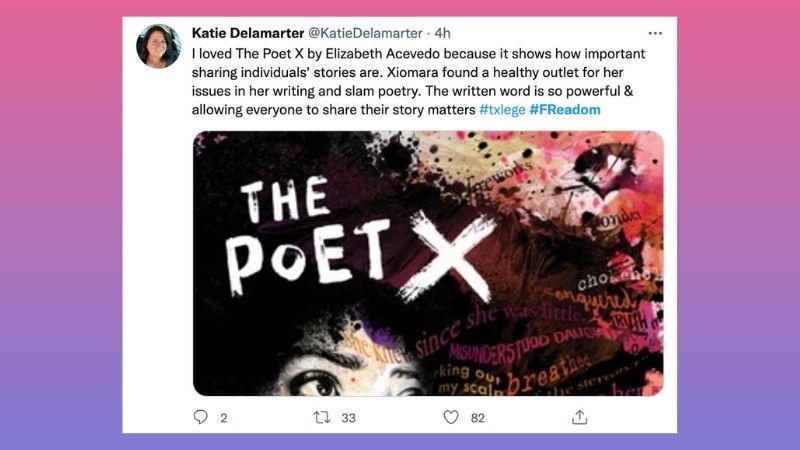The height and width of the screenshot is (450, 800).
Task: Follow the #FReadom hashtag link
Action: point(565,110)
